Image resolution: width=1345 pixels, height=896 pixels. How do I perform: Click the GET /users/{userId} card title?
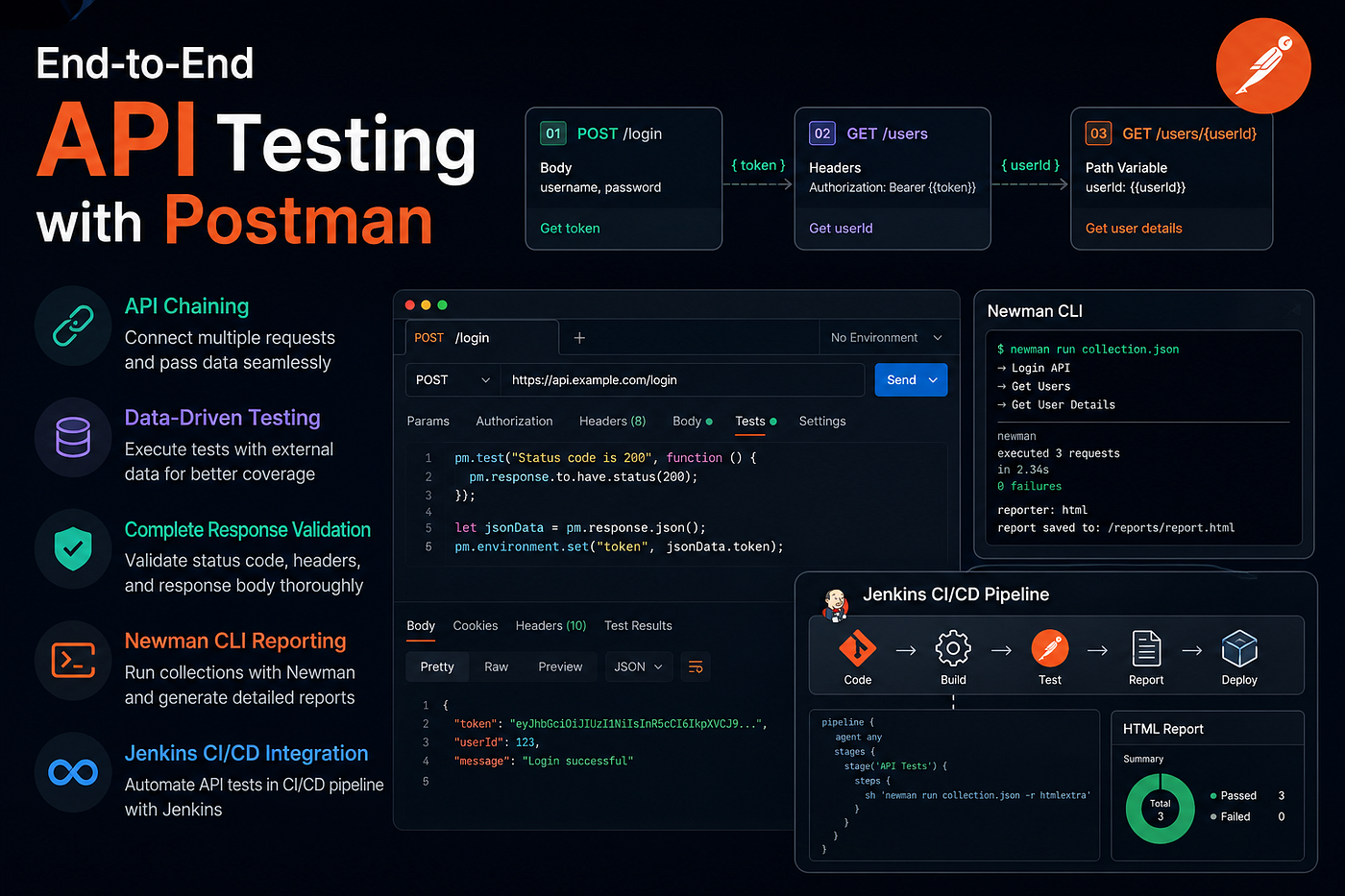coord(1189,133)
